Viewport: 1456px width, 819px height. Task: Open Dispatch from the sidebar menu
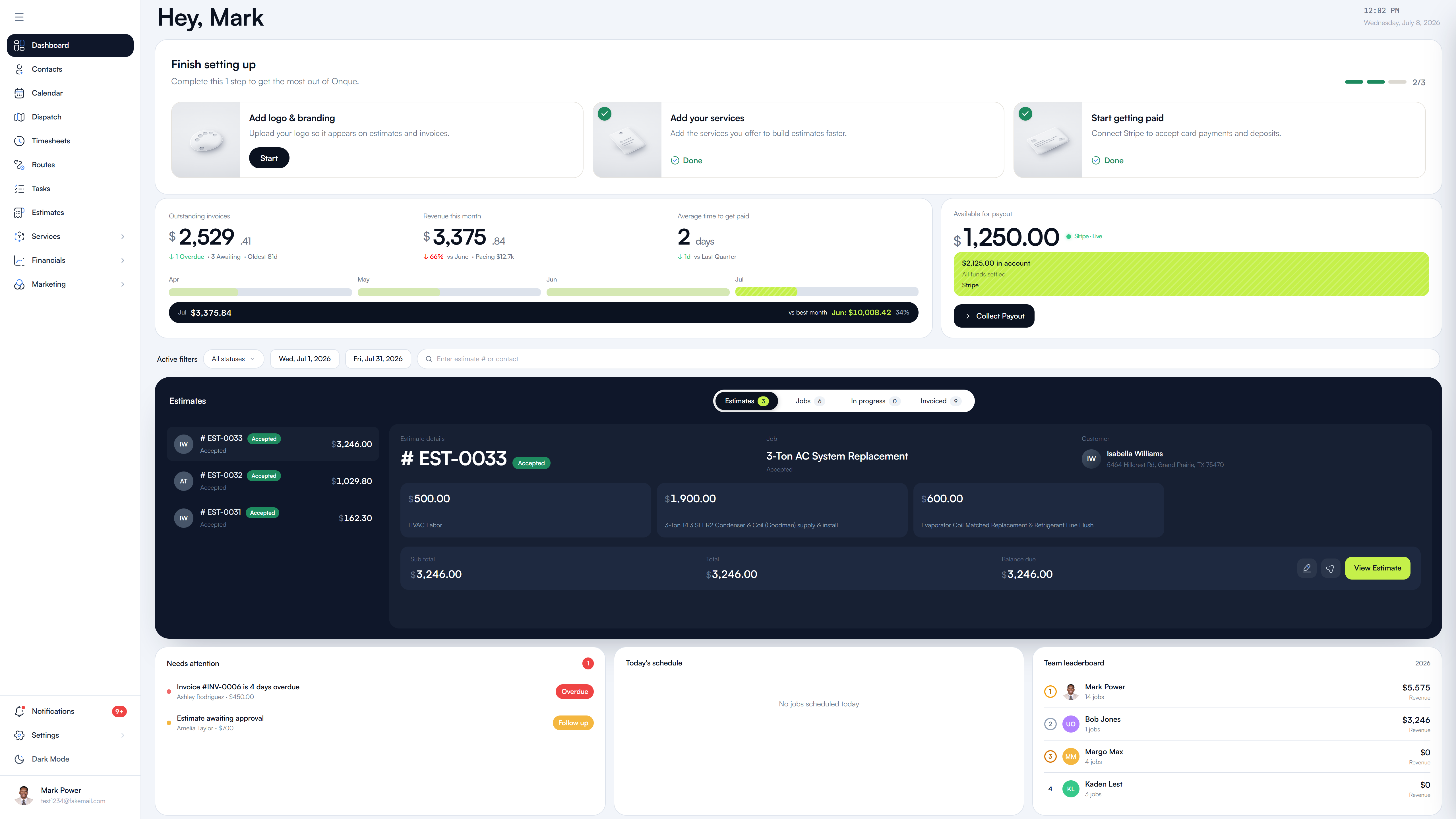[x=70, y=117]
